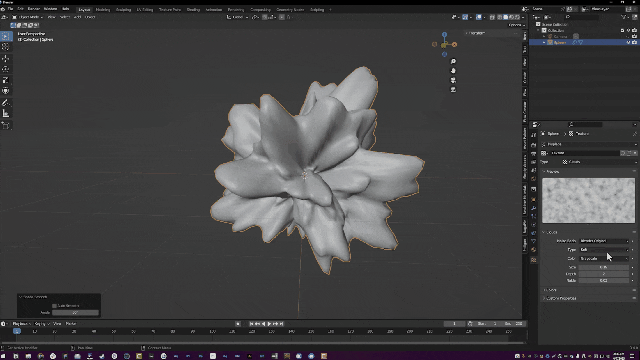
Task: Select the Scale tool in left toolbar
Action: (6, 80)
